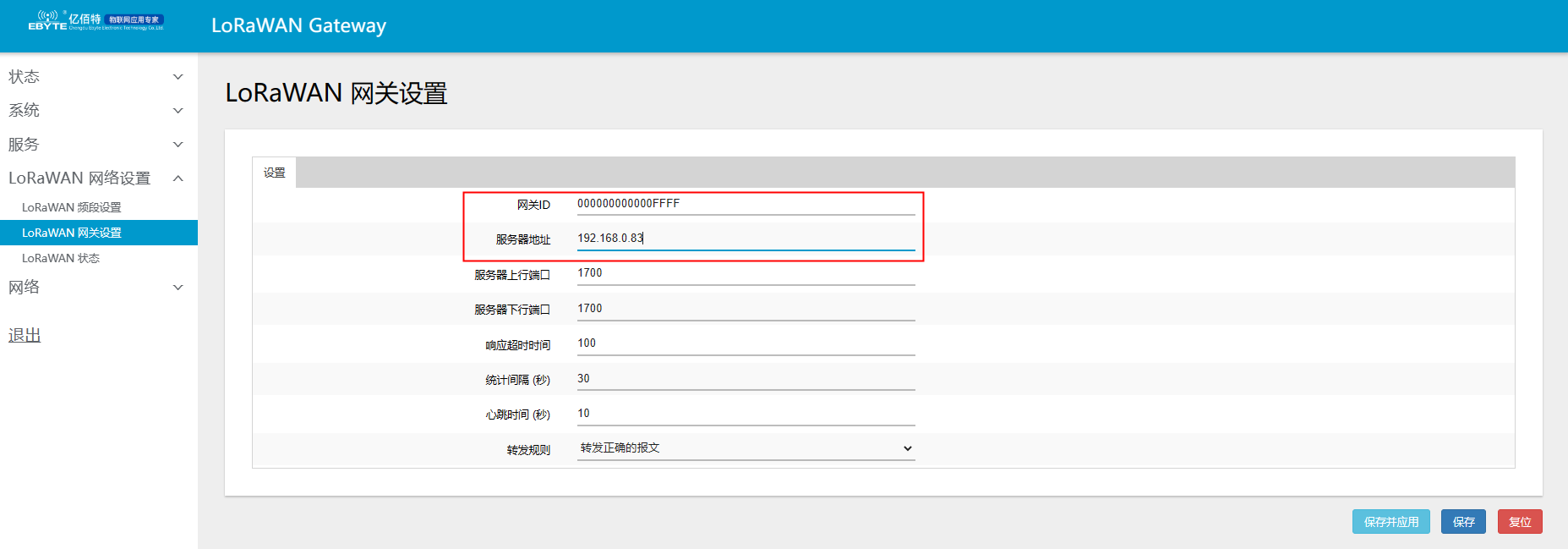Open LoRaWAN 状态 page

click(61, 258)
